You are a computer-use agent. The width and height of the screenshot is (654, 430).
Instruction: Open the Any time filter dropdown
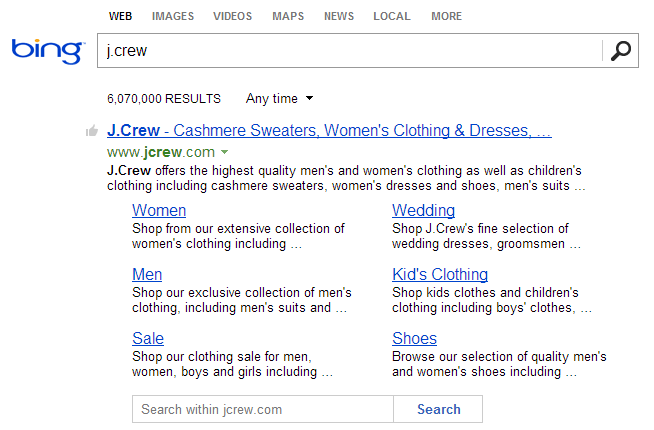pyautogui.click(x=279, y=99)
